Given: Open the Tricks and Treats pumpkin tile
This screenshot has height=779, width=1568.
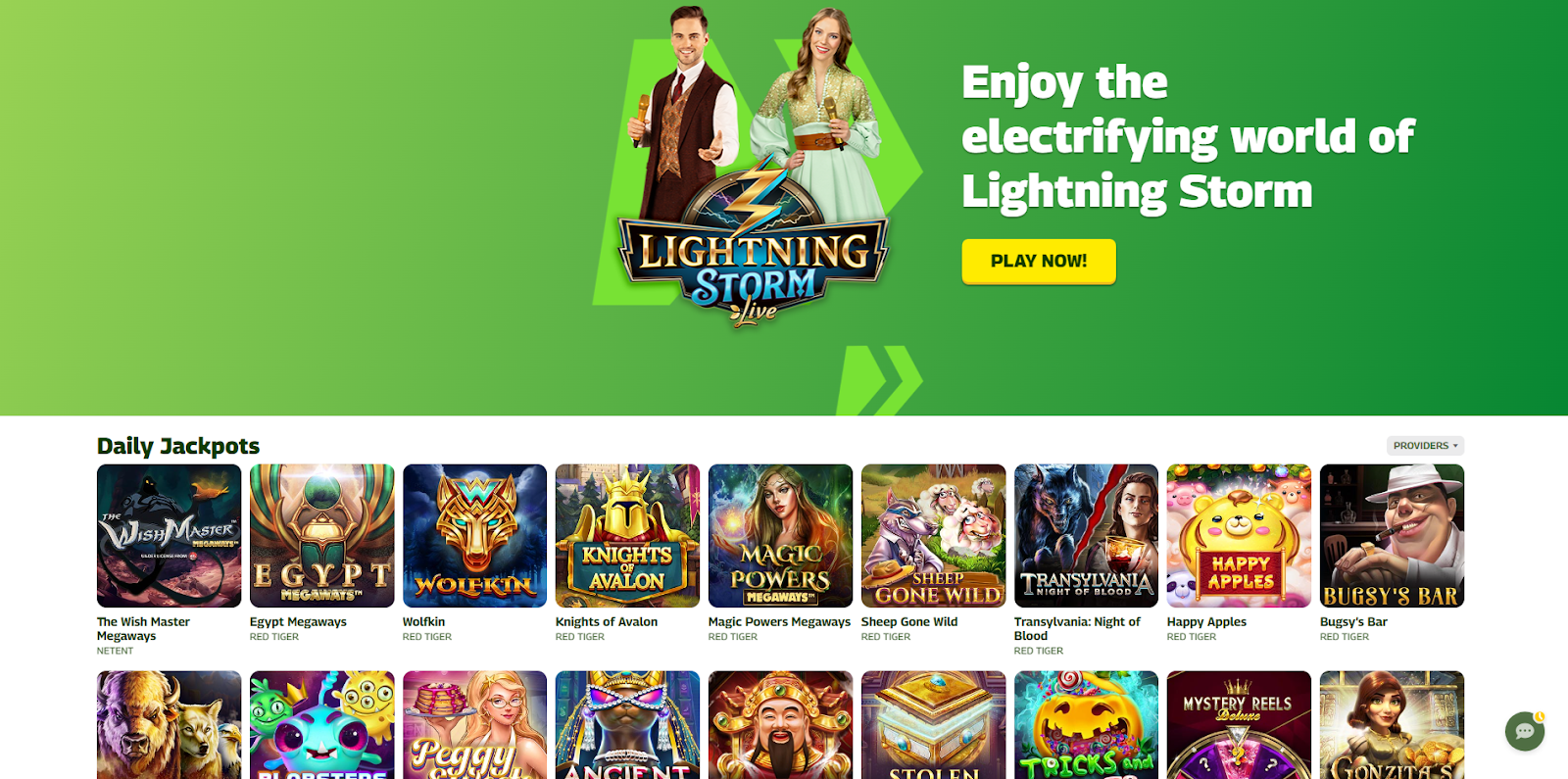Looking at the screenshot, I should (x=1086, y=725).
